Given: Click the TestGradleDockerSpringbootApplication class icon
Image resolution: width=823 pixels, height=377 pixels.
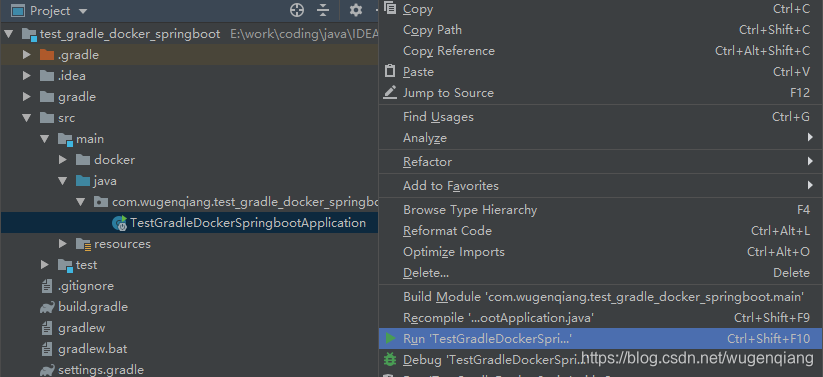Looking at the screenshot, I should (x=120, y=223).
